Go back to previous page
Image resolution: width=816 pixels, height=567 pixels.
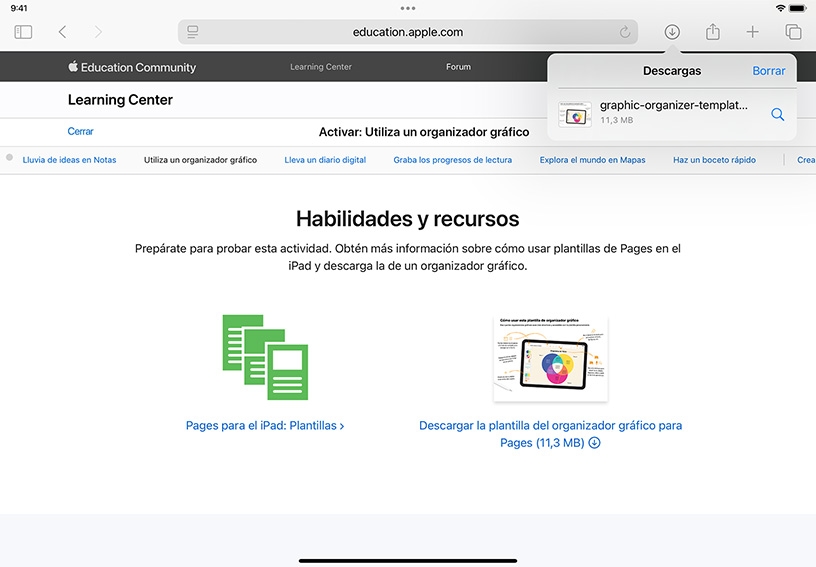62,32
